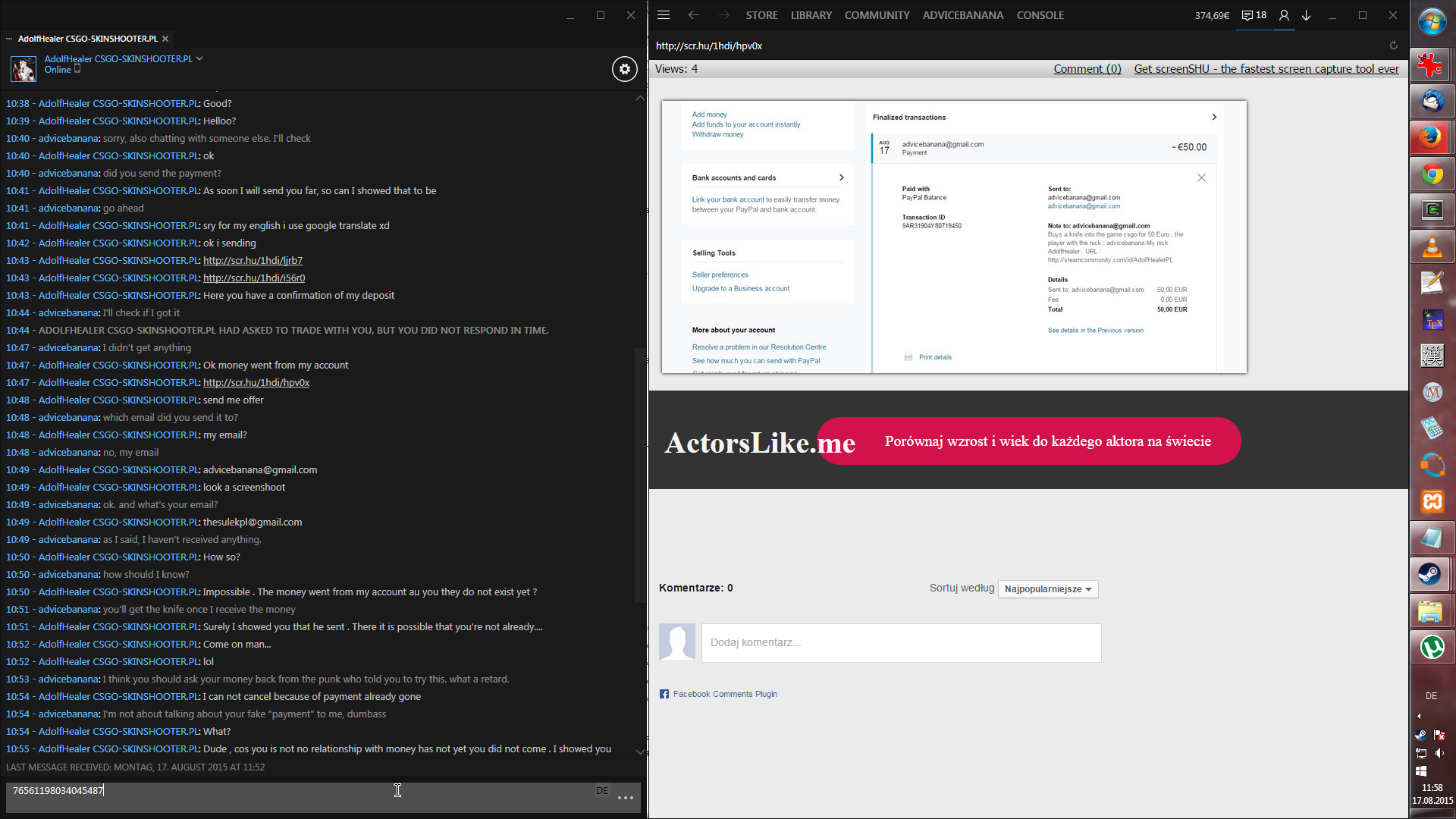The width and height of the screenshot is (1456, 819).
Task: Open the scr.hu/1hdi/hpv0x link in chat
Action: pos(256,383)
